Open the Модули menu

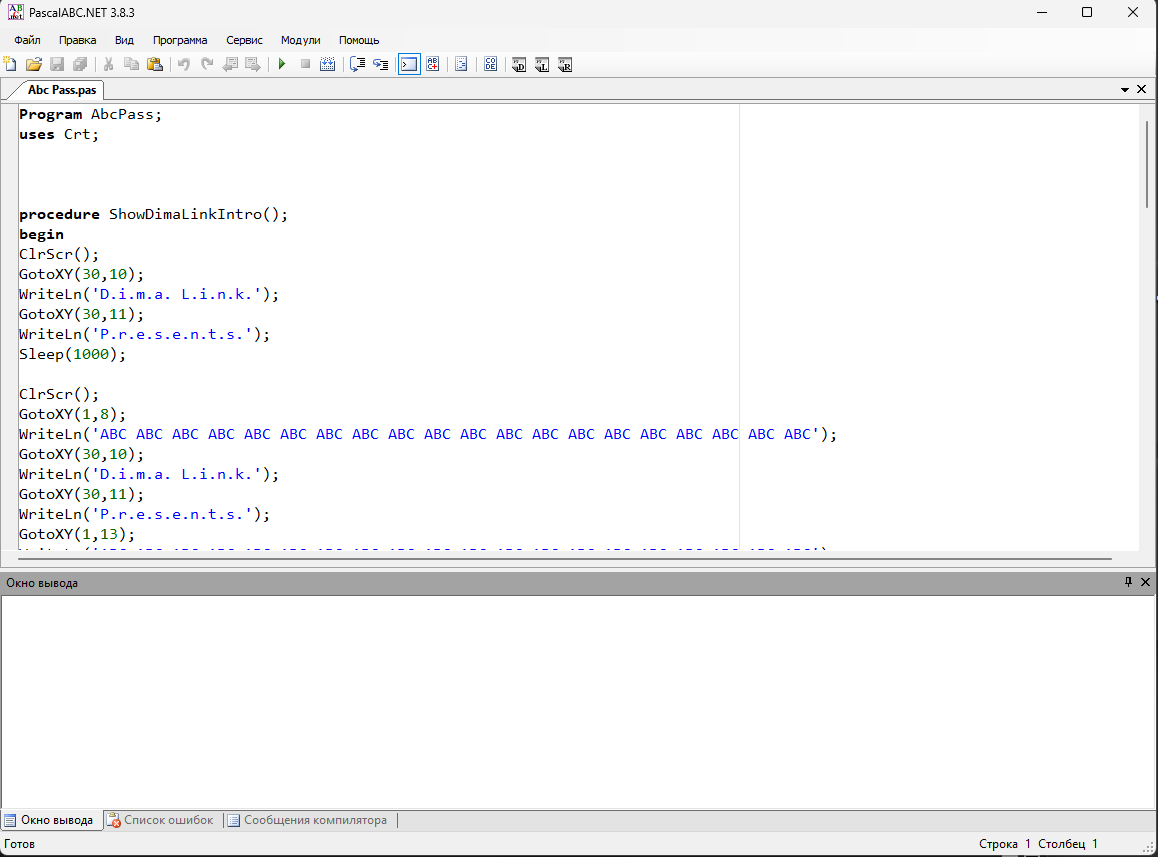point(301,40)
